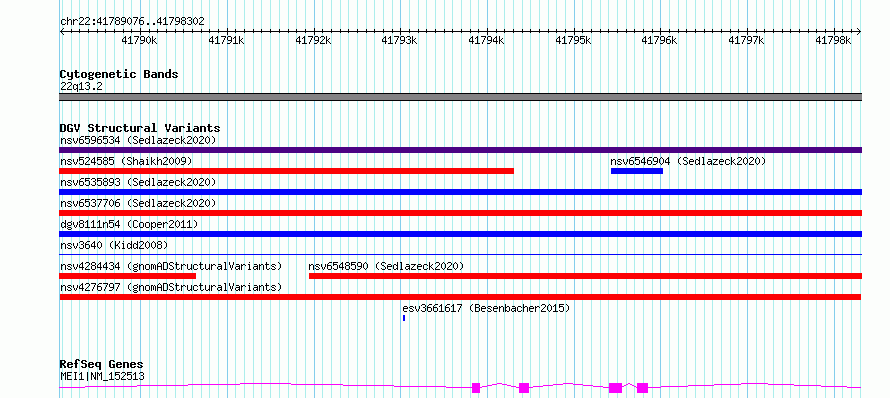Select the 22q13.2 band label
This screenshot has height=398, width=890.
pos(81,87)
